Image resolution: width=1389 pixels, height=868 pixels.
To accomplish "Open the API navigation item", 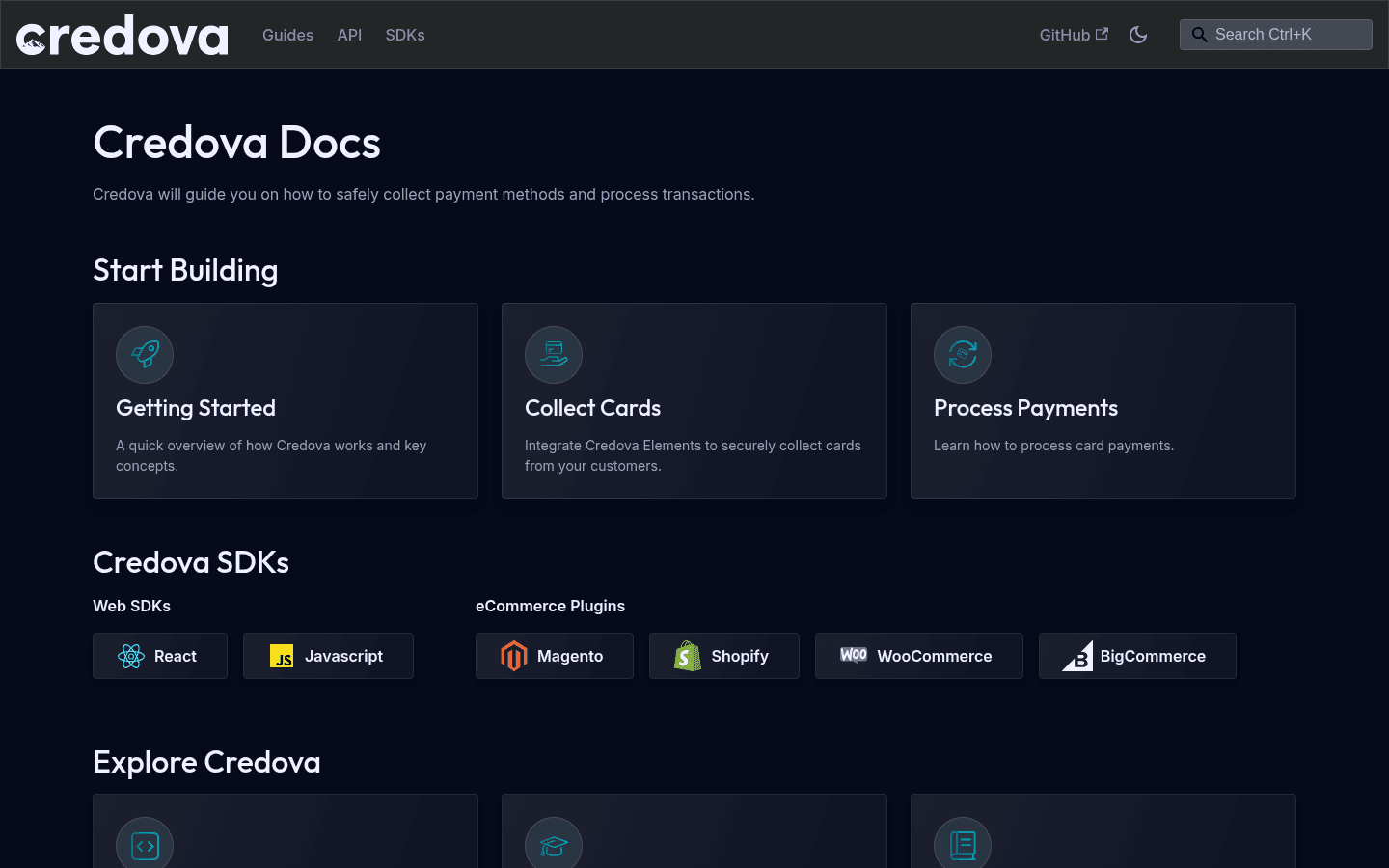I will pyautogui.click(x=349, y=35).
